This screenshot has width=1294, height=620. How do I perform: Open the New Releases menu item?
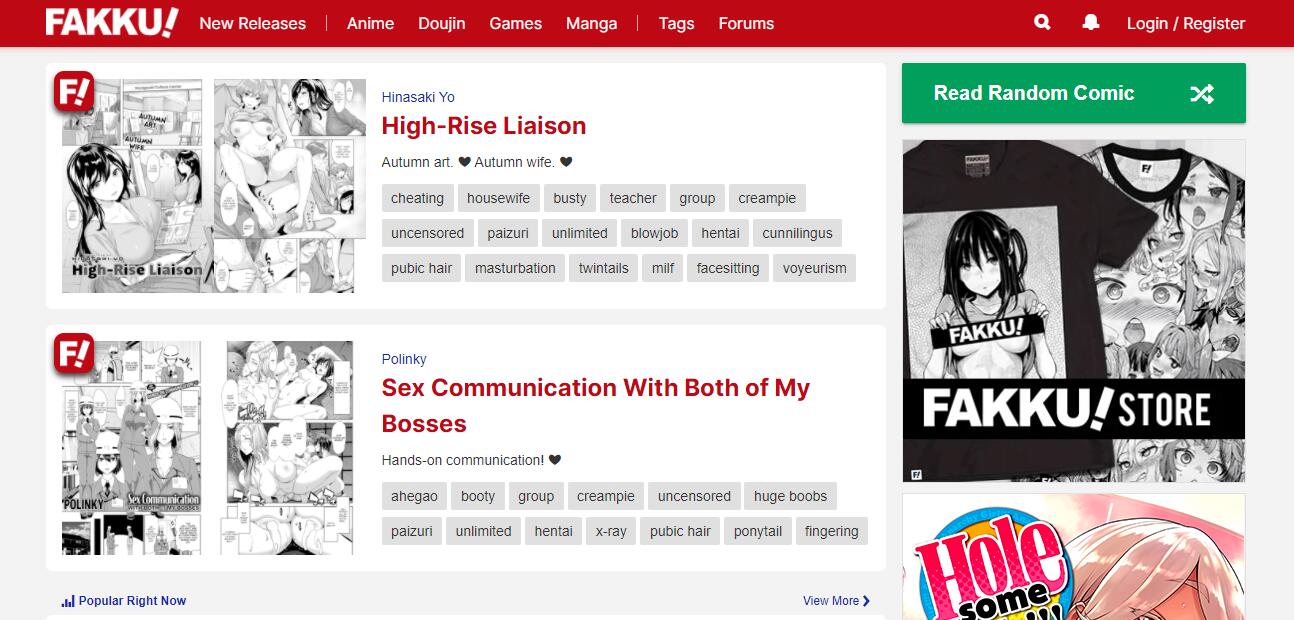pos(252,23)
